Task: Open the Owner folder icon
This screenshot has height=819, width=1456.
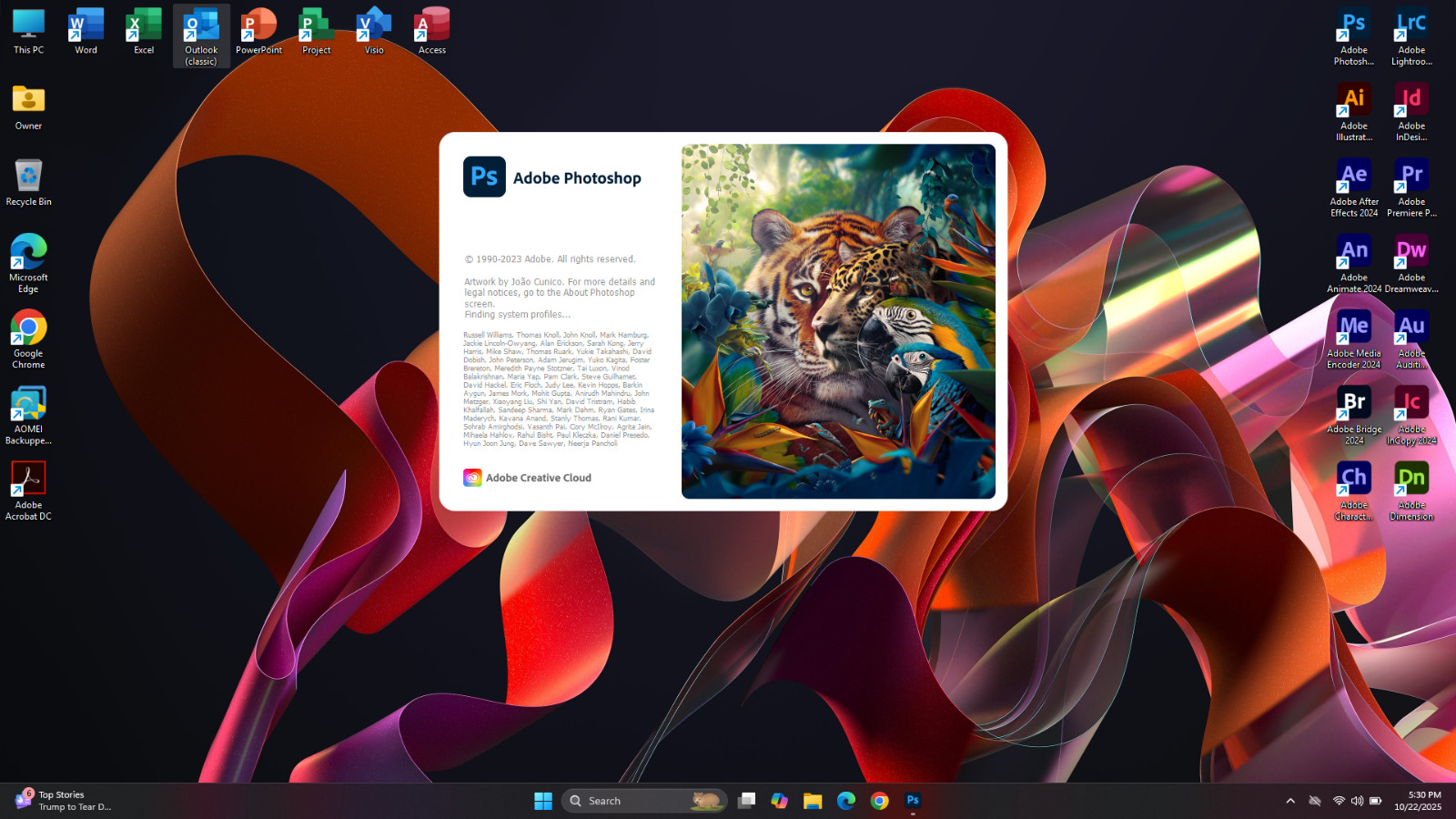Action: (x=28, y=107)
